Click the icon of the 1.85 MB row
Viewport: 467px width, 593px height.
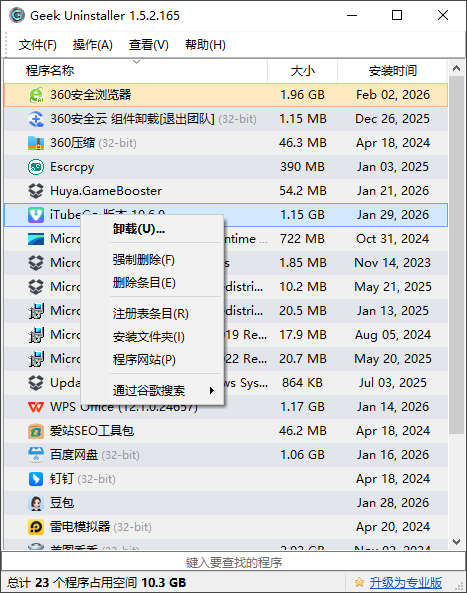point(36,263)
